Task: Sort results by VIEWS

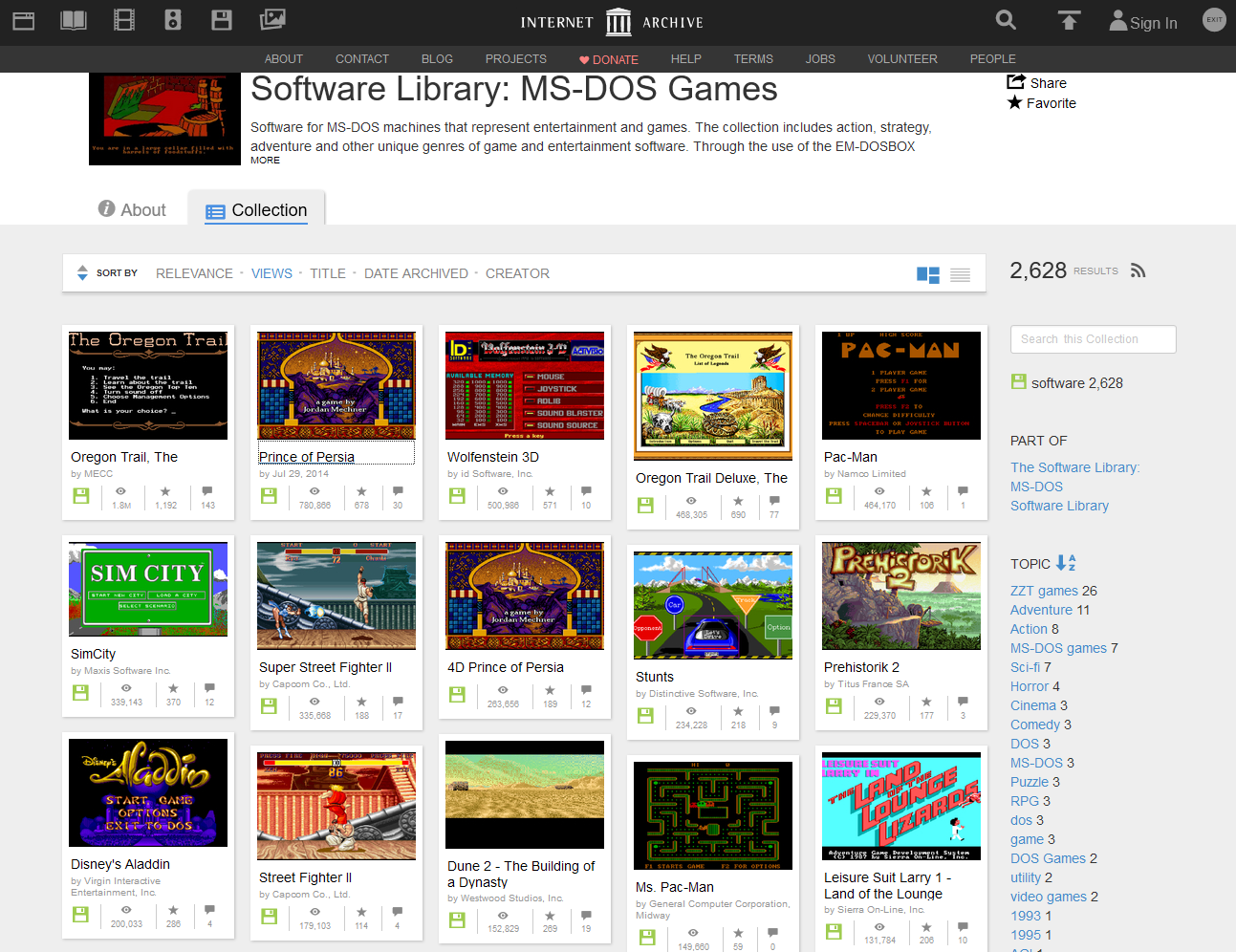Action: 271,273
